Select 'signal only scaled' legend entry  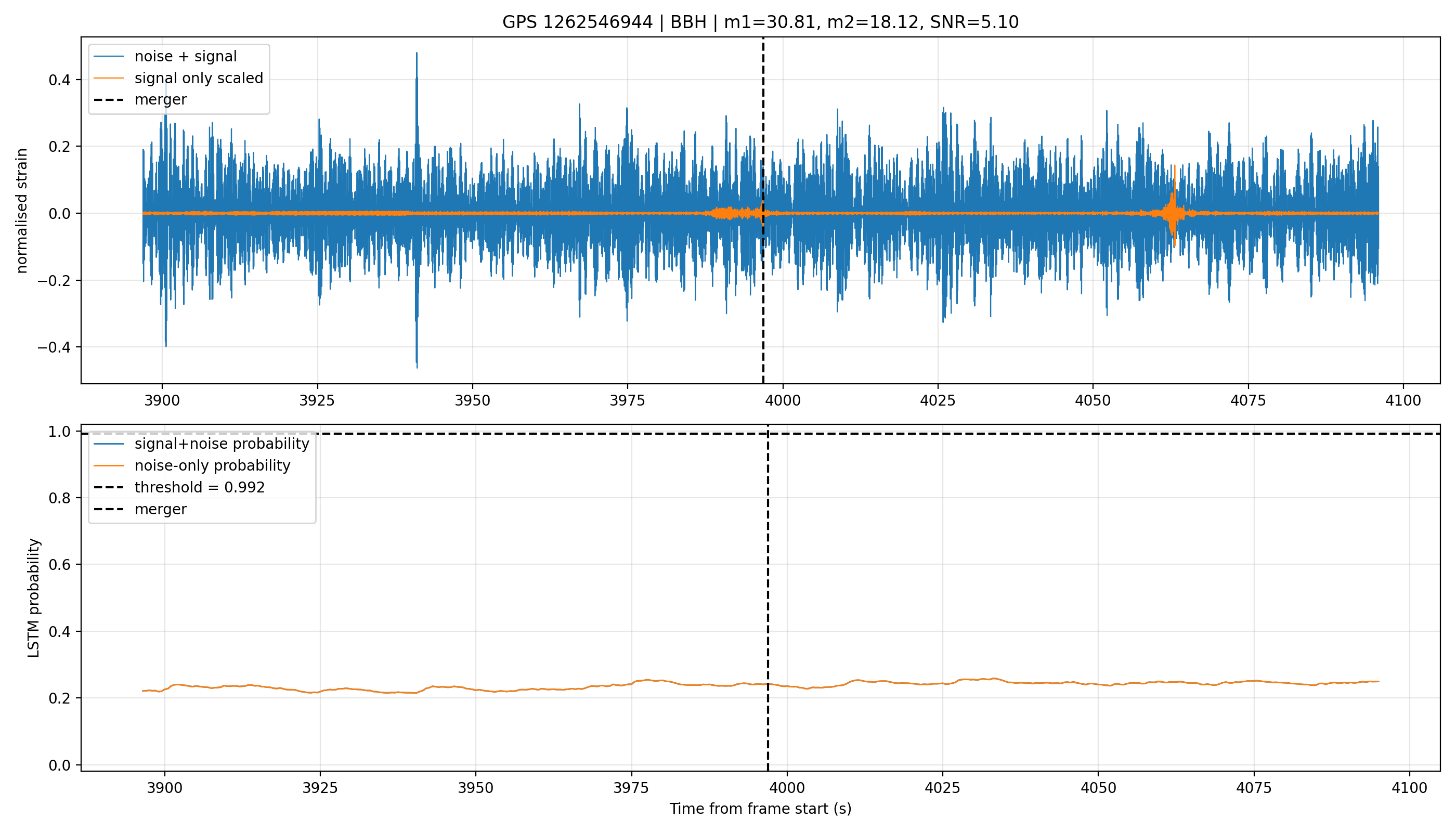click(x=199, y=79)
